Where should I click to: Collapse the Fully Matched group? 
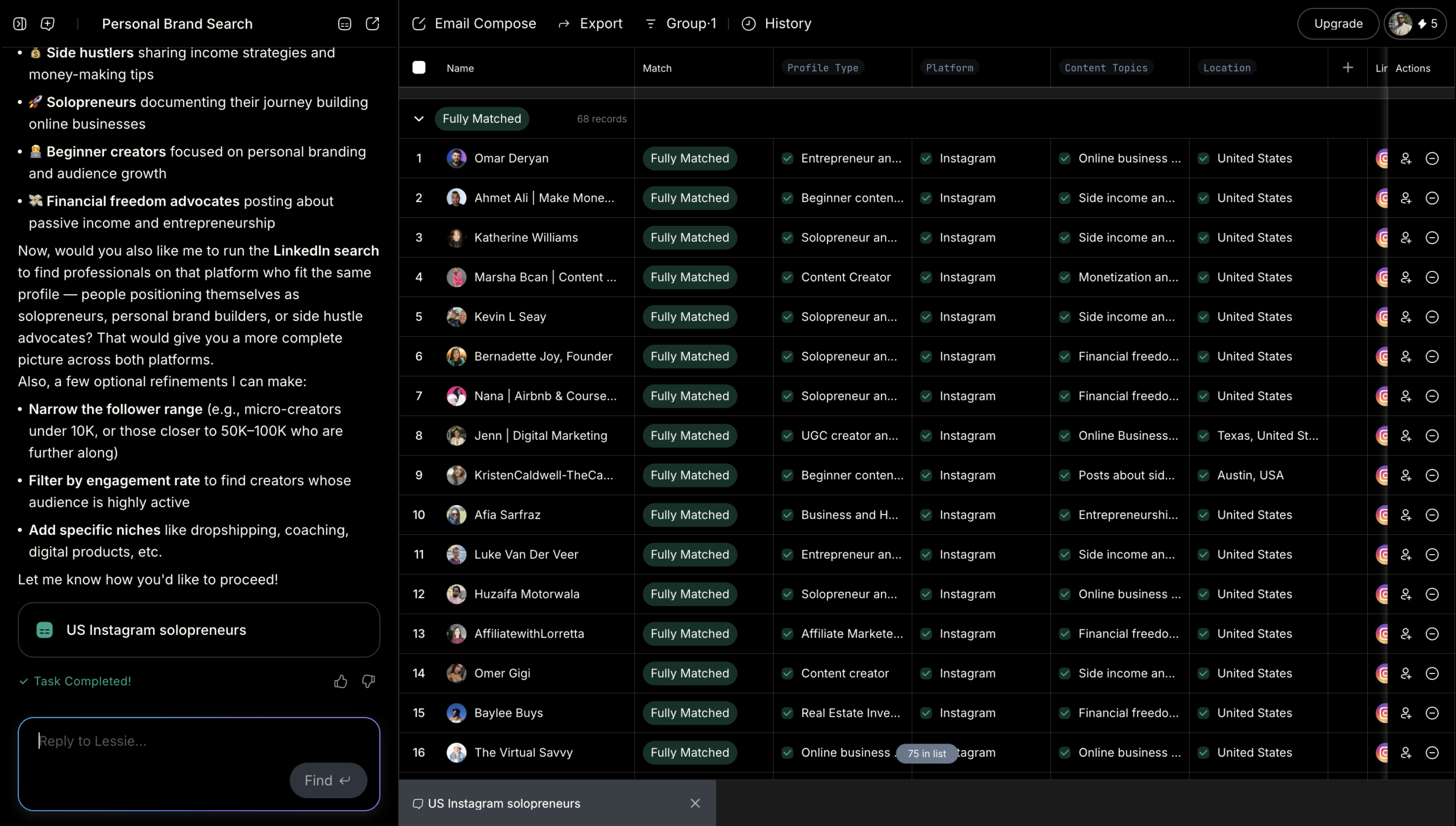click(x=419, y=119)
